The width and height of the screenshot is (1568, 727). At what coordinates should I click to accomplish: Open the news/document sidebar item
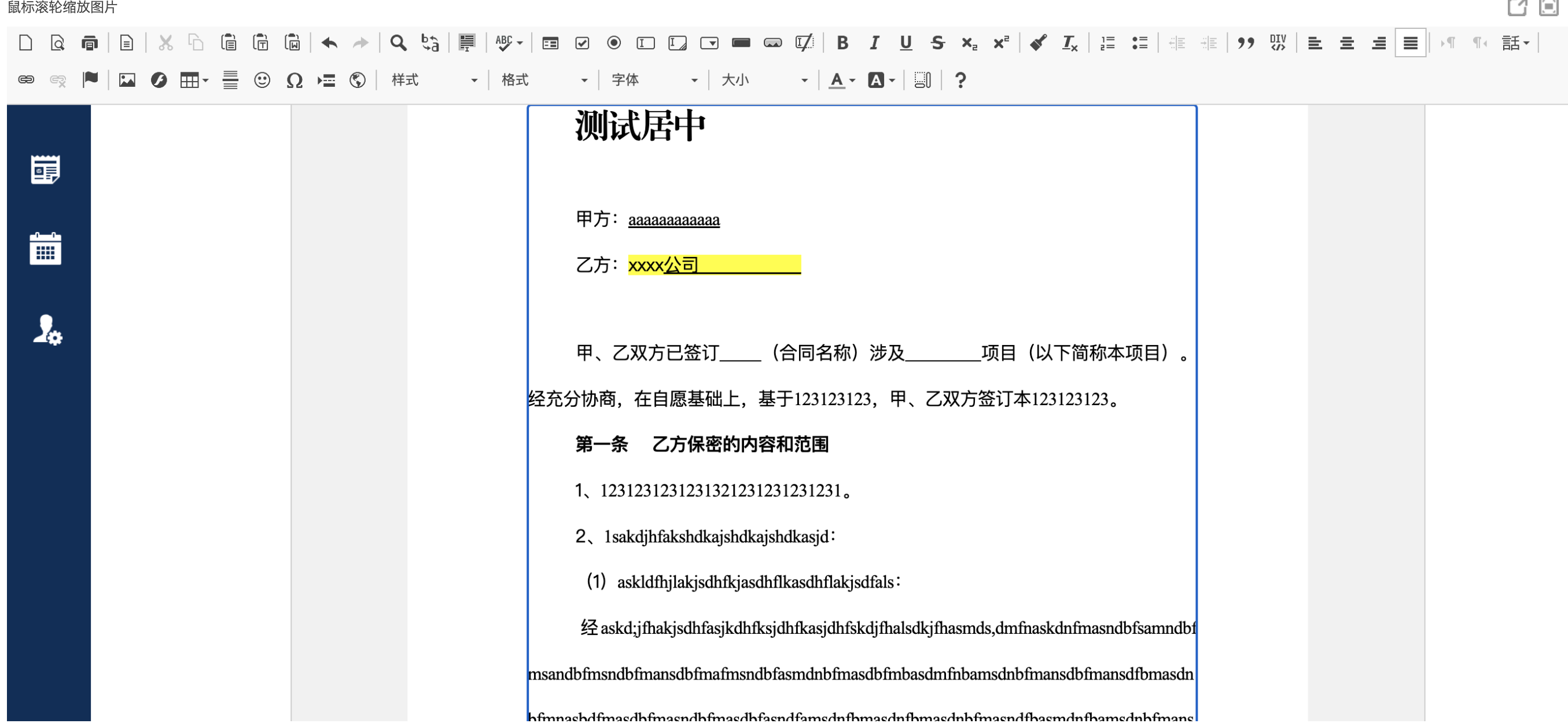click(x=46, y=169)
